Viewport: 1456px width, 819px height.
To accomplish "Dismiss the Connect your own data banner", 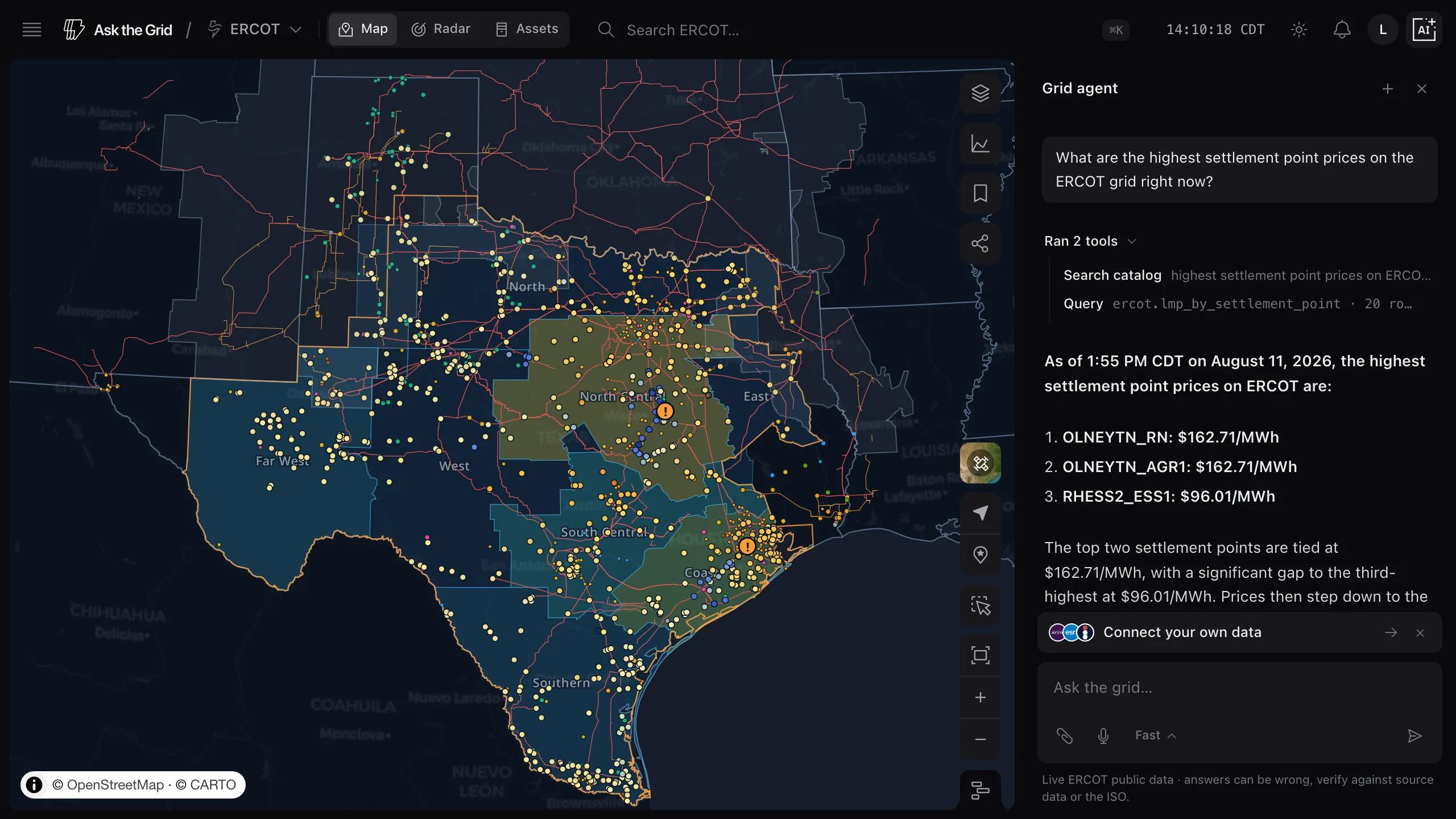I will (1420, 633).
